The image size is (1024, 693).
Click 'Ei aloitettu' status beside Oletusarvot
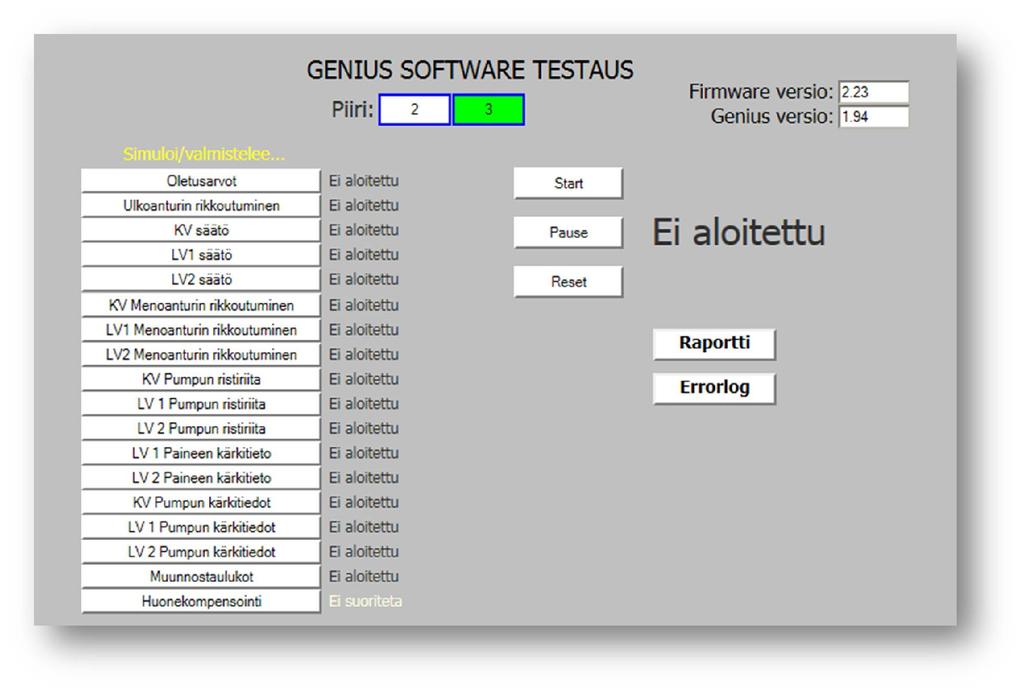point(364,181)
